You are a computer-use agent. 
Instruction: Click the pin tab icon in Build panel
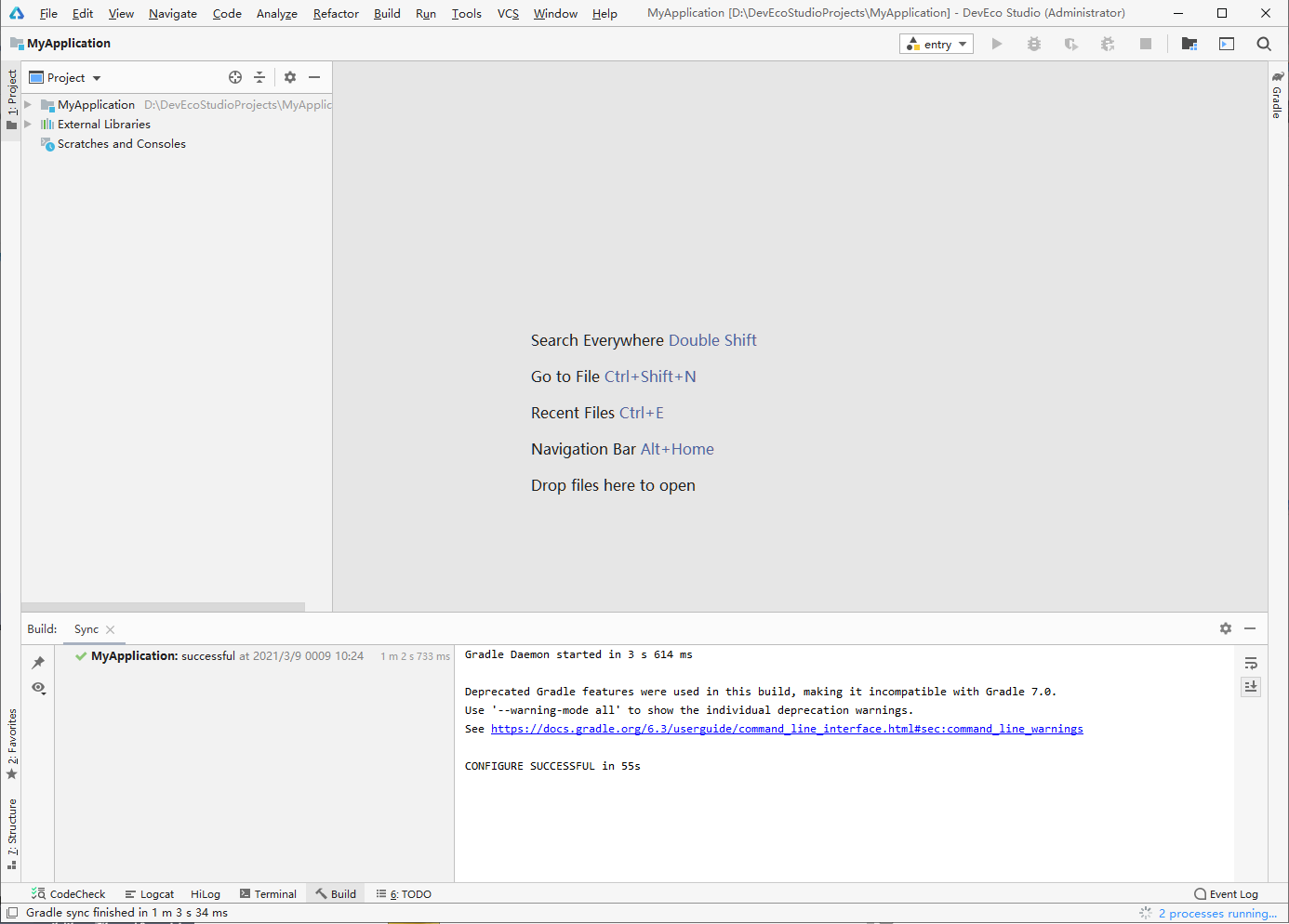click(x=38, y=663)
